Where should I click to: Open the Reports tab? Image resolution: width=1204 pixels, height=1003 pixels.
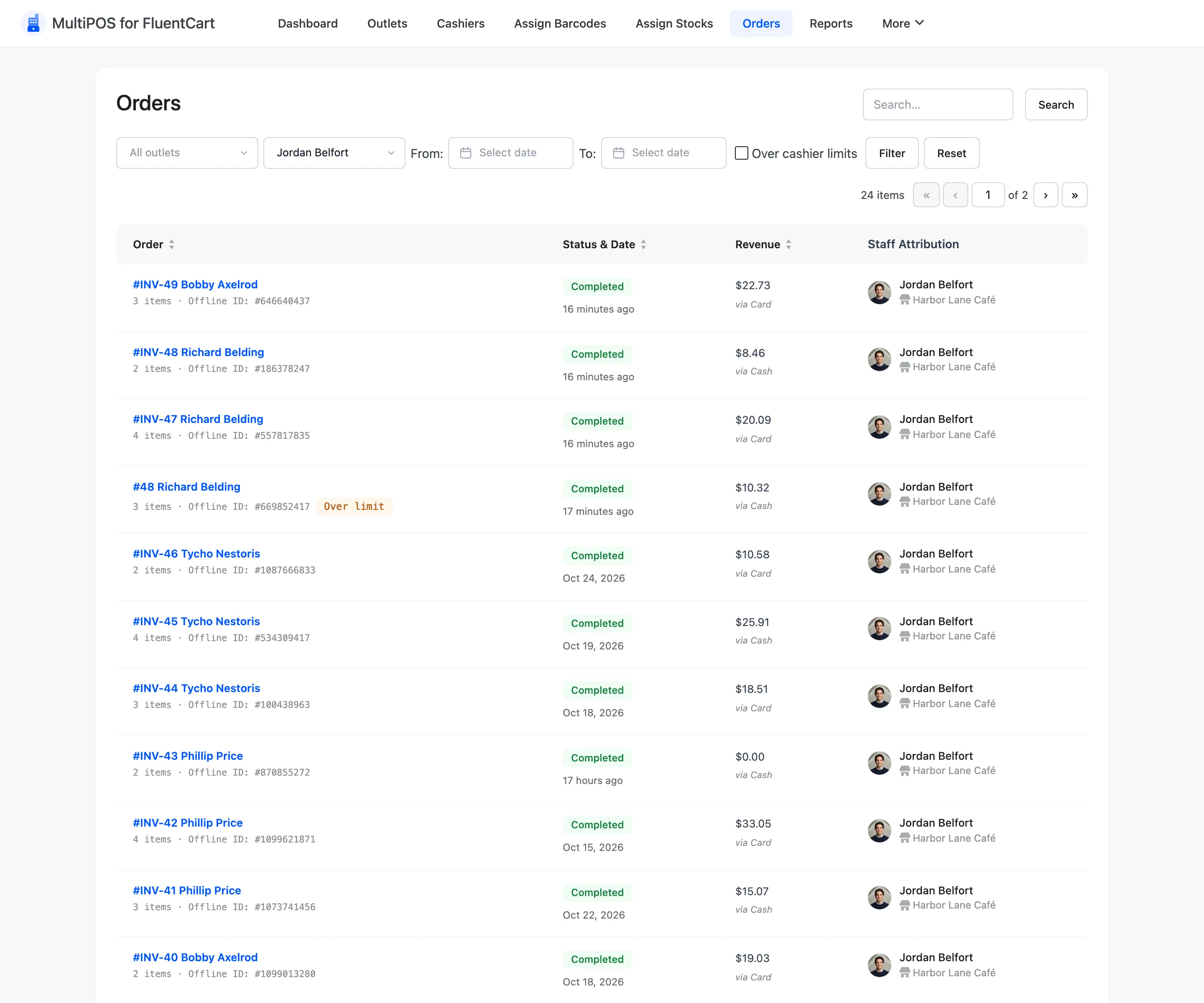coord(831,23)
